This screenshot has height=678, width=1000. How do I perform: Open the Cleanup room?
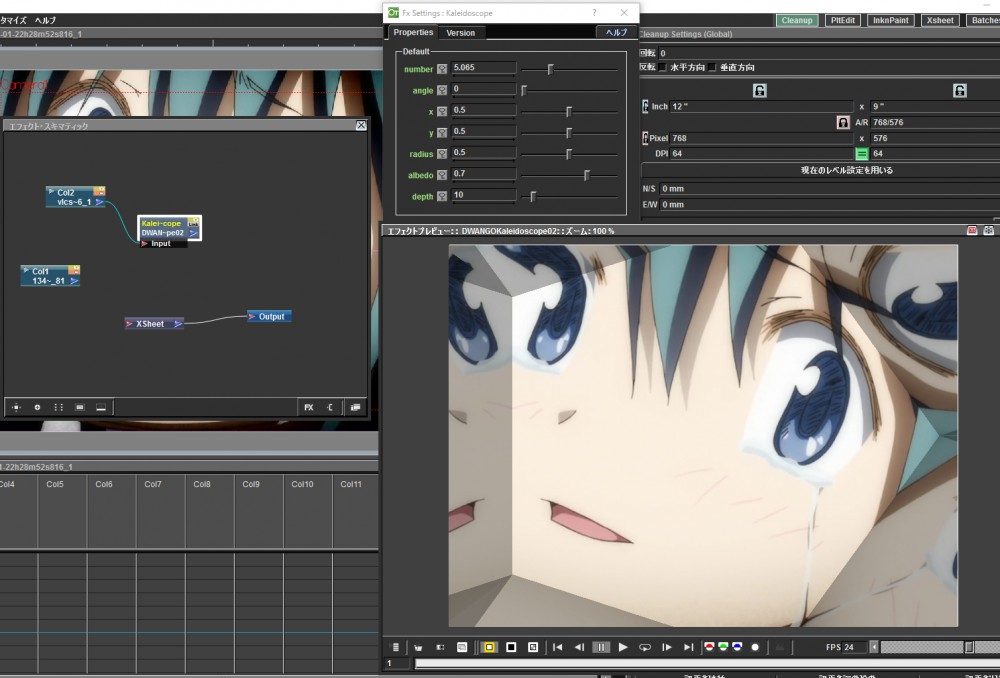[x=797, y=20]
